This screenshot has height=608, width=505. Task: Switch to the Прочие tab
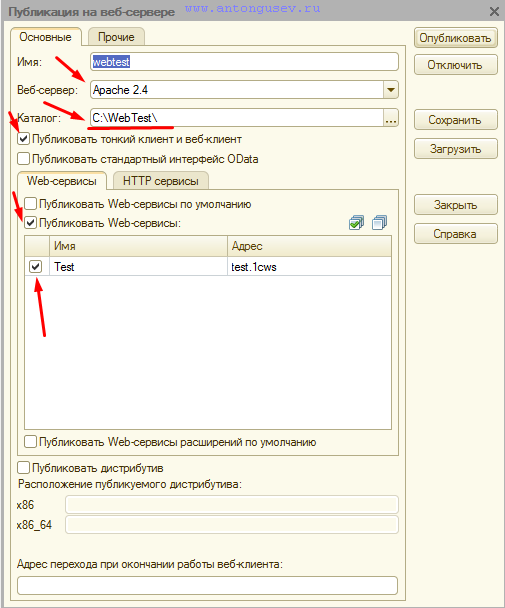[x=116, y=37]
